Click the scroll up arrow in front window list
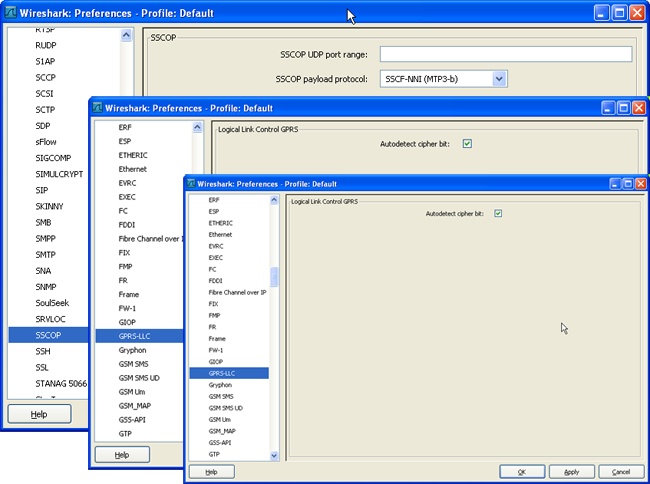 274,200
